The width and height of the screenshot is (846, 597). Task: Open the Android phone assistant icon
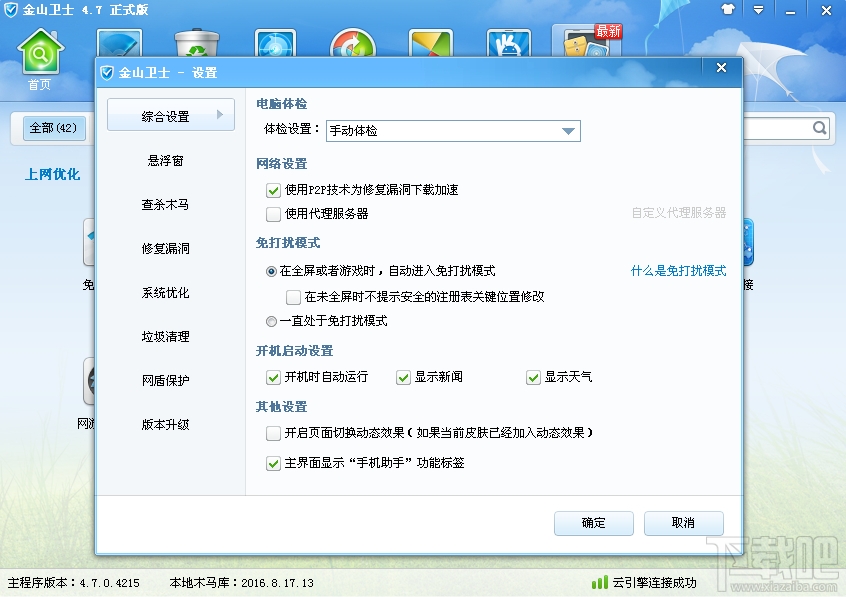pyautogui.click(x=509, y=43)
